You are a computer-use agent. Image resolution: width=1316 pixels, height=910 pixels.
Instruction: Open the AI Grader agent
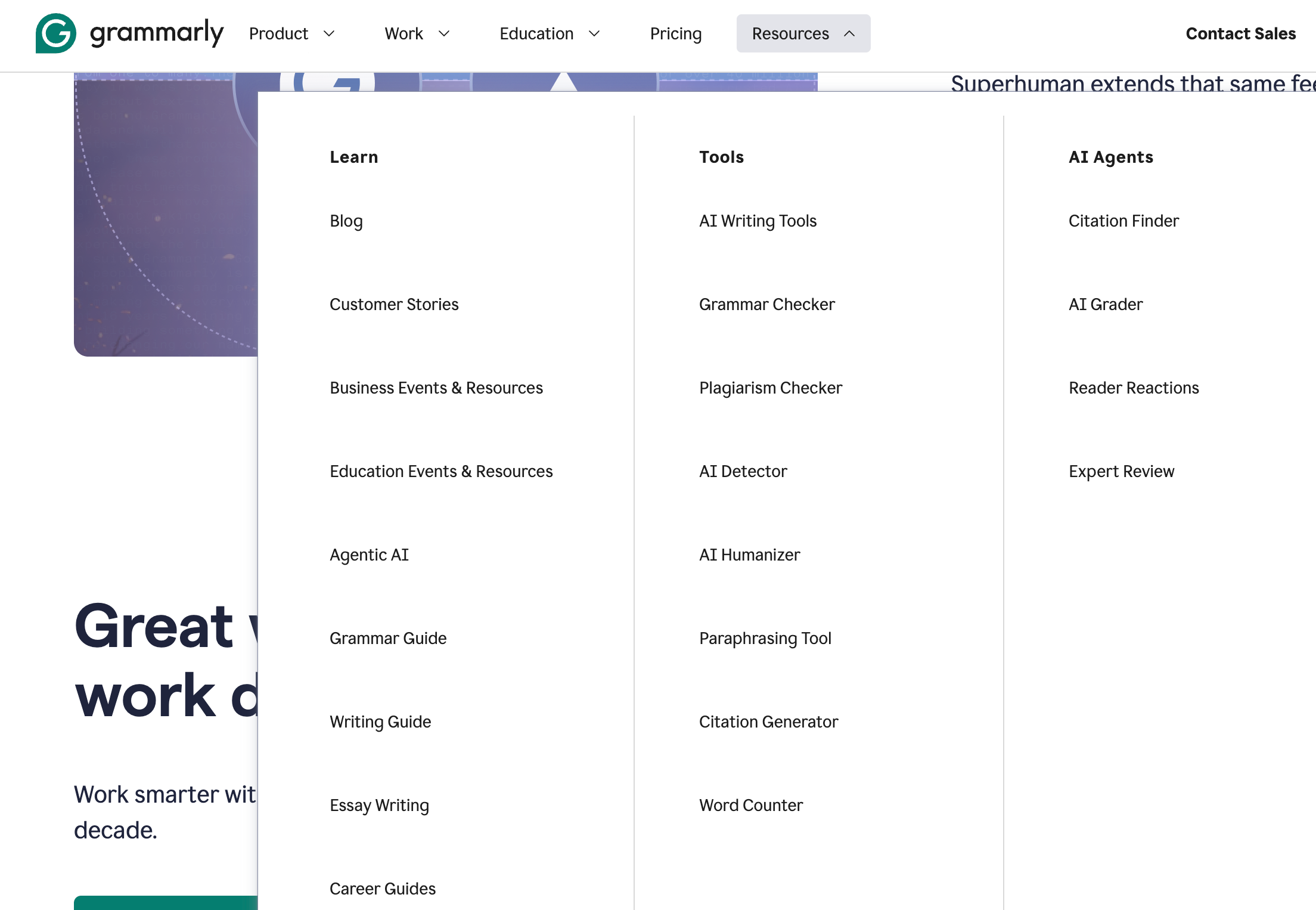click(x=1106, y=305)
